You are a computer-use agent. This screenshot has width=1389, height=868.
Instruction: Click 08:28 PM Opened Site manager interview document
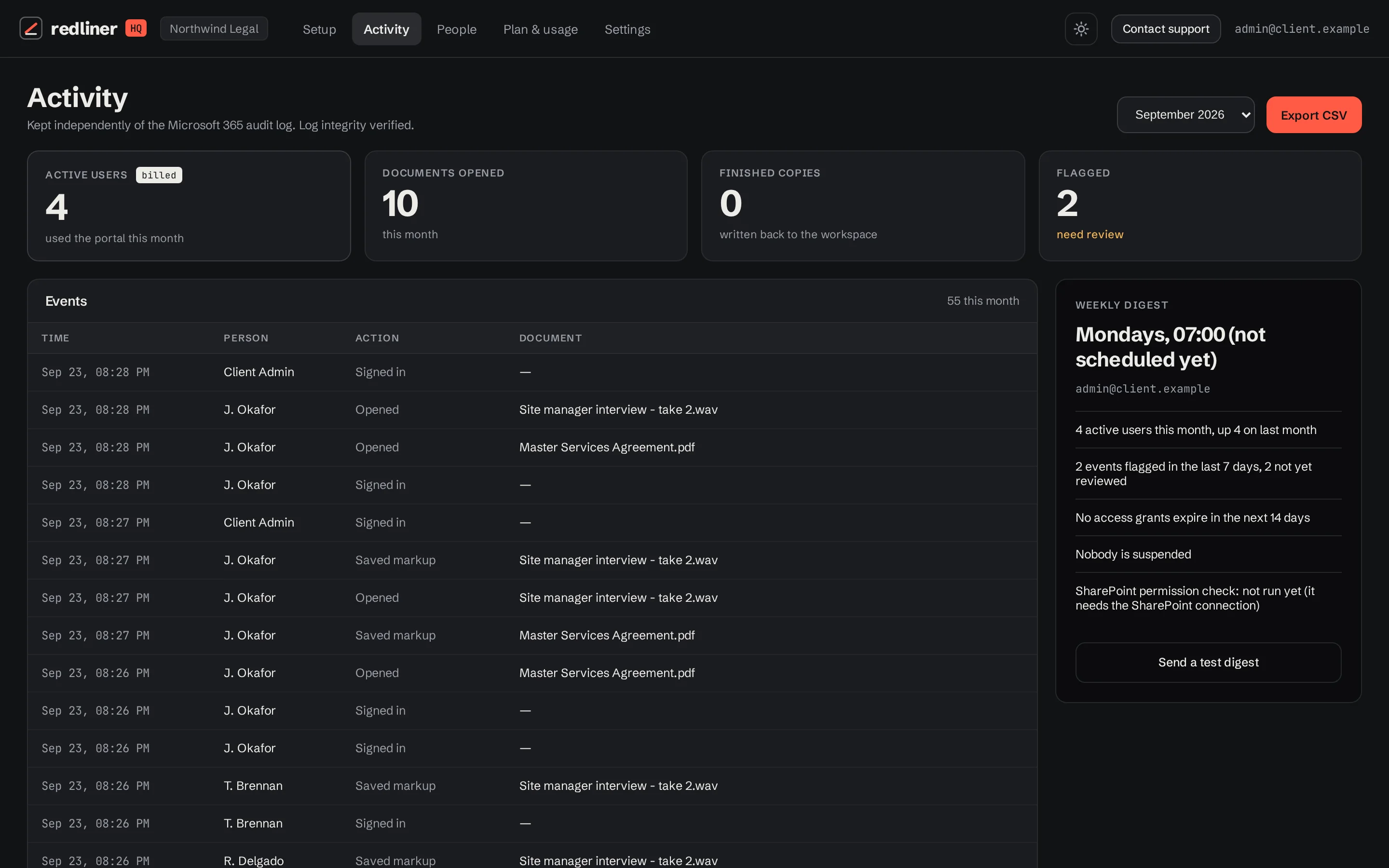pyautogui.click(x=618, y=410)
